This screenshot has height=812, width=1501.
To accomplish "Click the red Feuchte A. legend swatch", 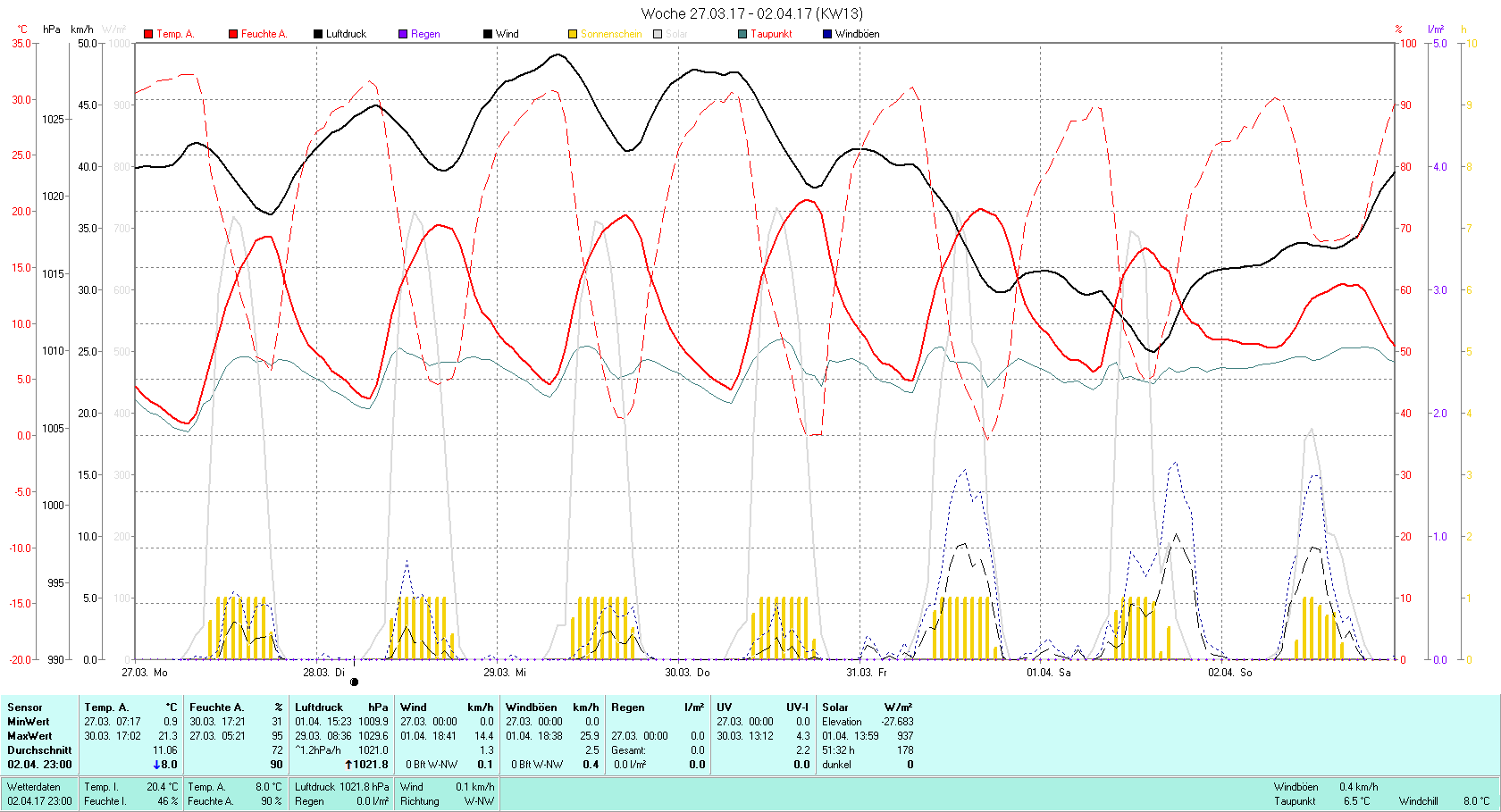I will pyautogui.click(x=233, y=34).
